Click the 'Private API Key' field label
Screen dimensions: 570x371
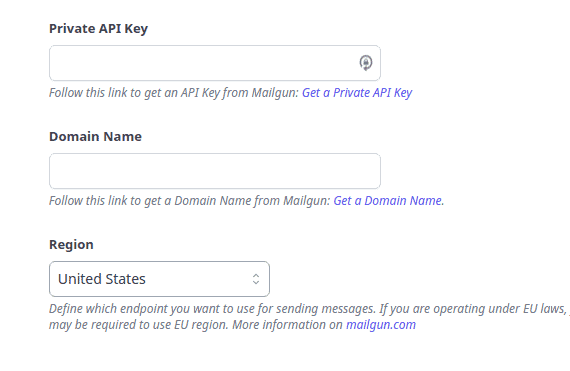pos(99,29)
